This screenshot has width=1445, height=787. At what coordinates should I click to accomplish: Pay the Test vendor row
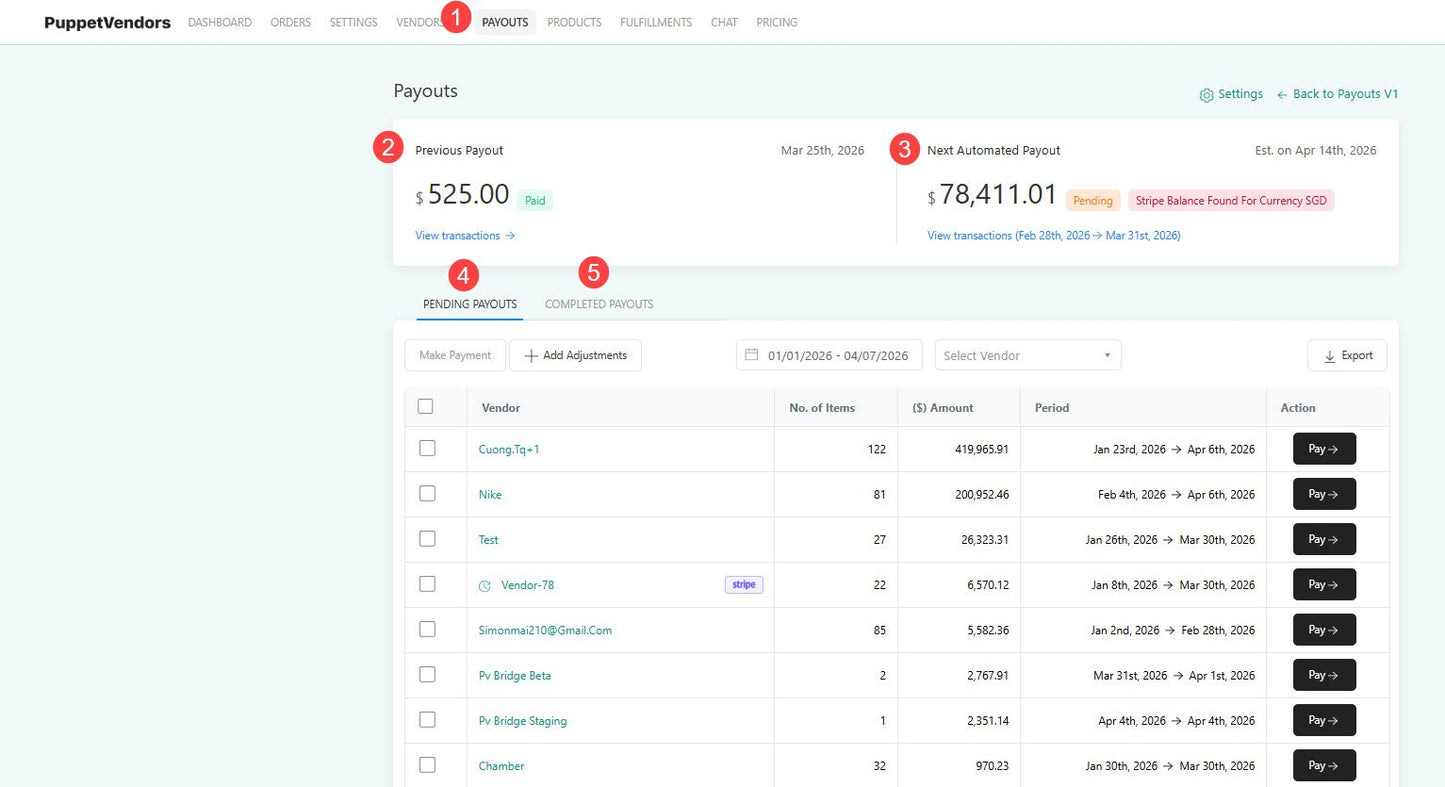coord(1324,539)
